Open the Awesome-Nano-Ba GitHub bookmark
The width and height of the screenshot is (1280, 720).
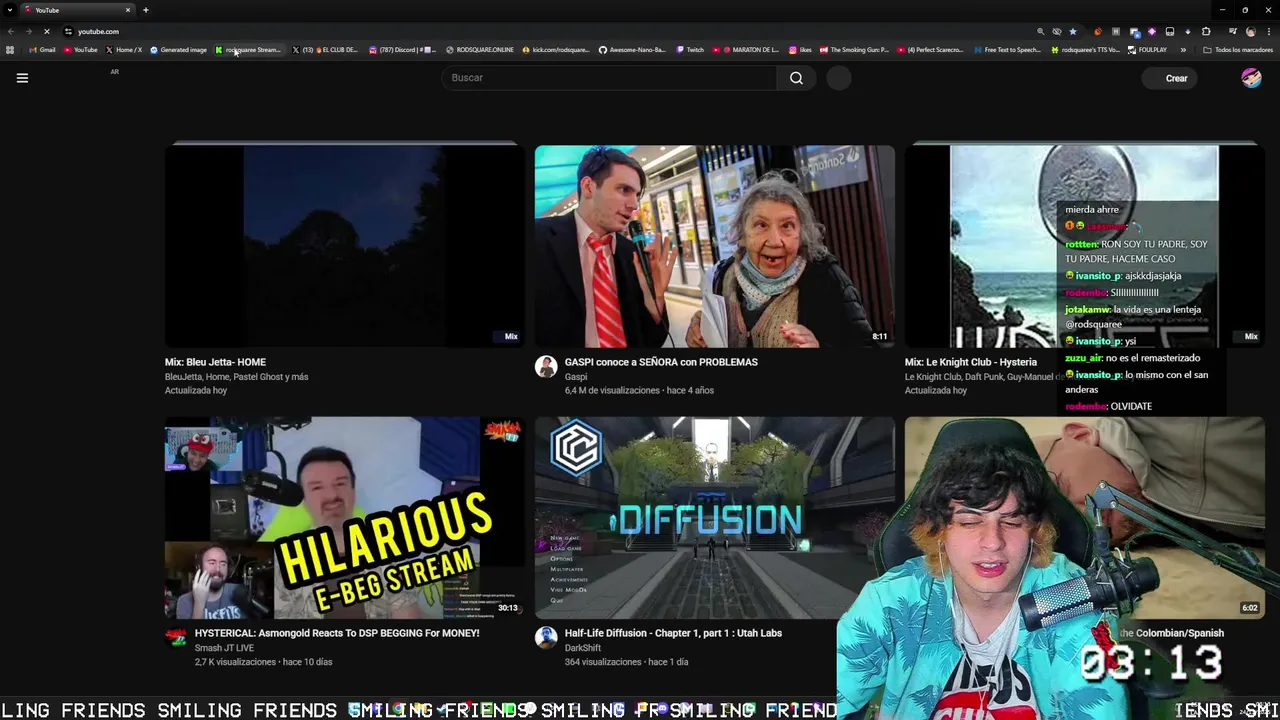(632, 50)
